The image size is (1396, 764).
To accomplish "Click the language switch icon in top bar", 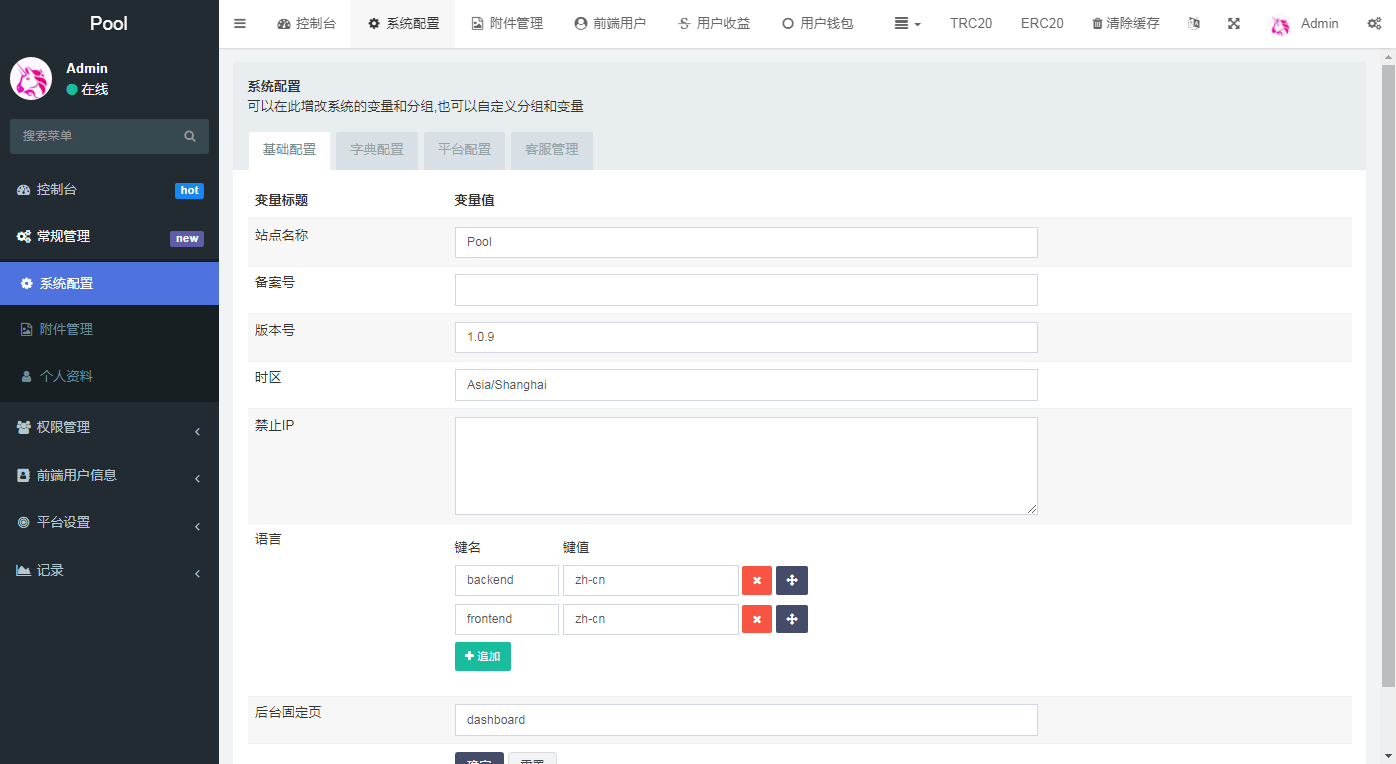I will (x=1193, y=23).
